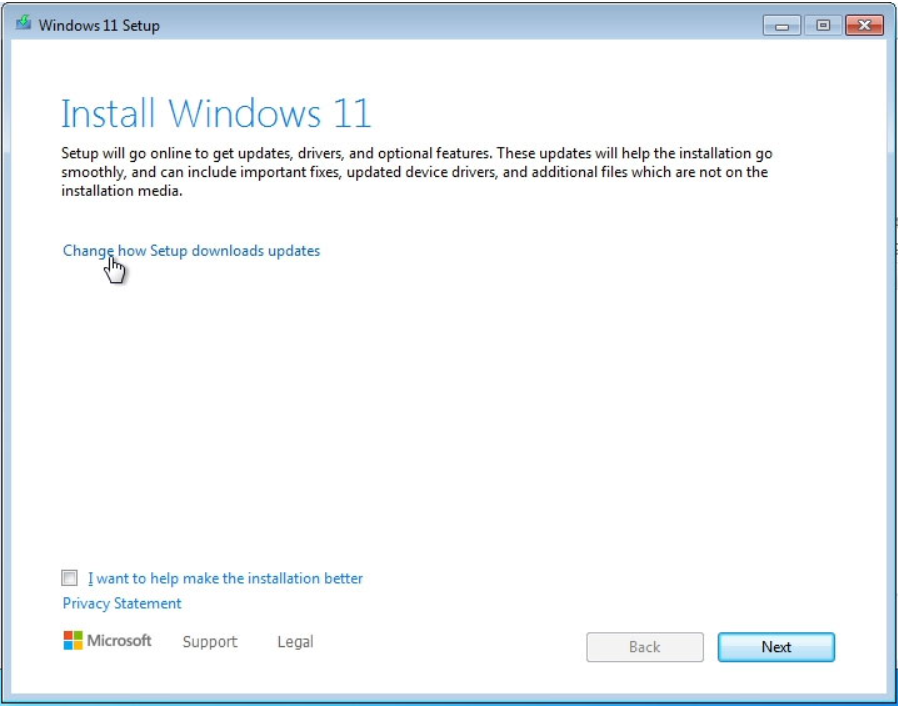Image resolution: width=898 pixels, height=706 pixels.
Task: Click the Next button
Action: click(x=776, y=647)
